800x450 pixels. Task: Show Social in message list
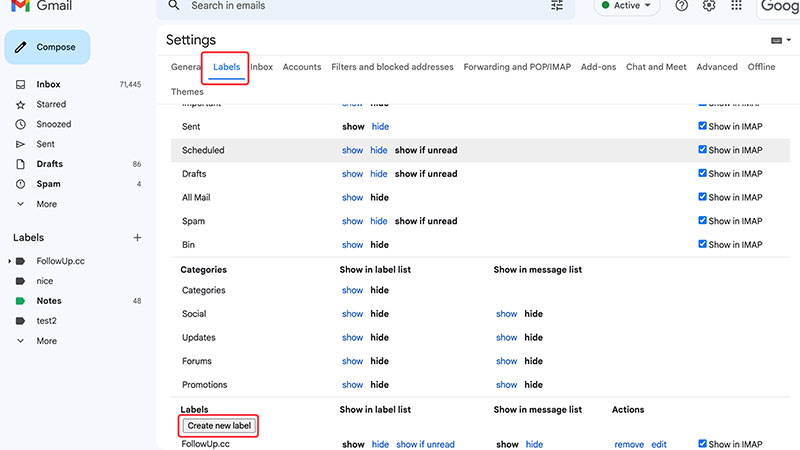coord(507,314)
